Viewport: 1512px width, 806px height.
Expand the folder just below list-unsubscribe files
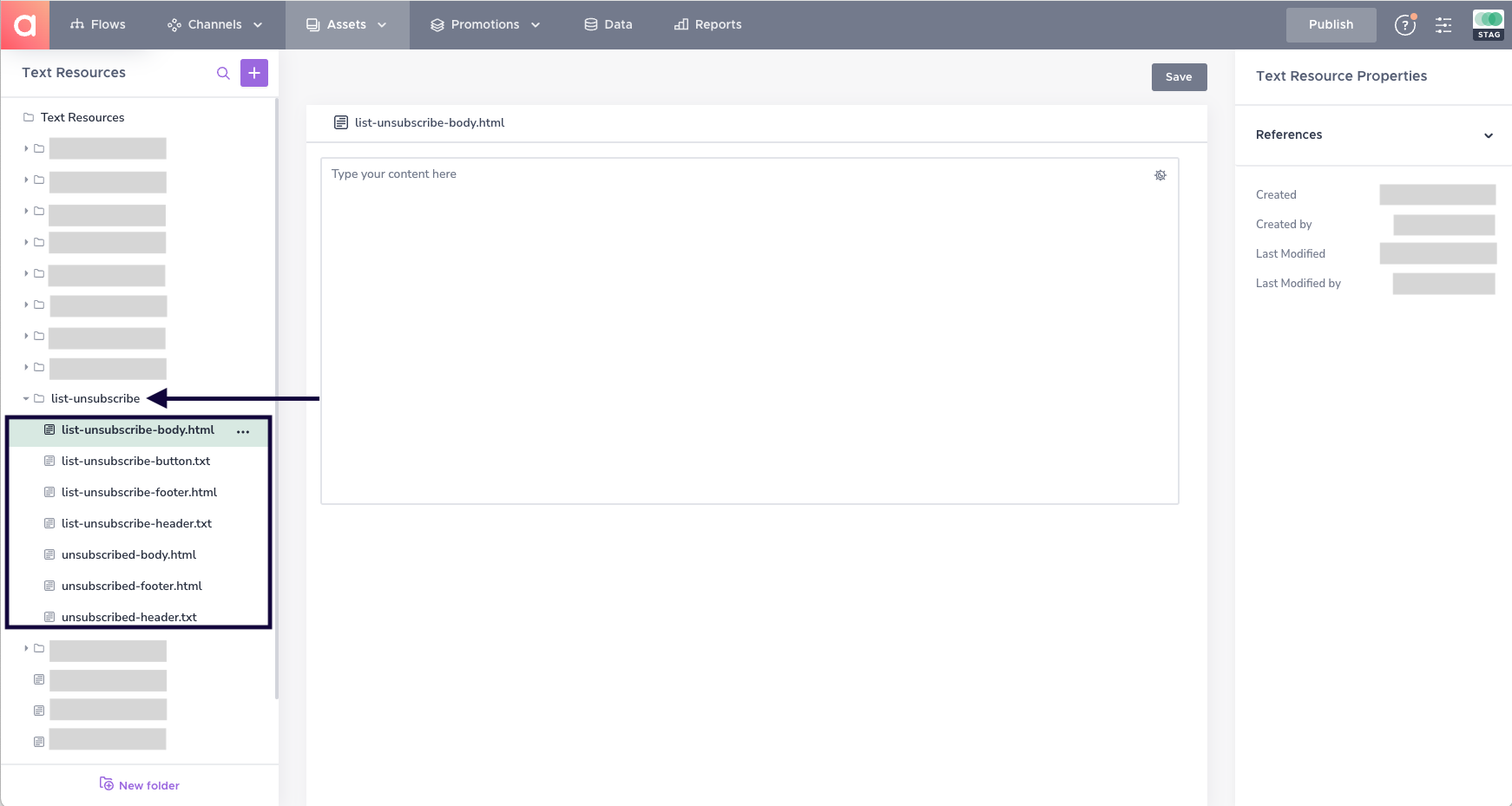26,648
